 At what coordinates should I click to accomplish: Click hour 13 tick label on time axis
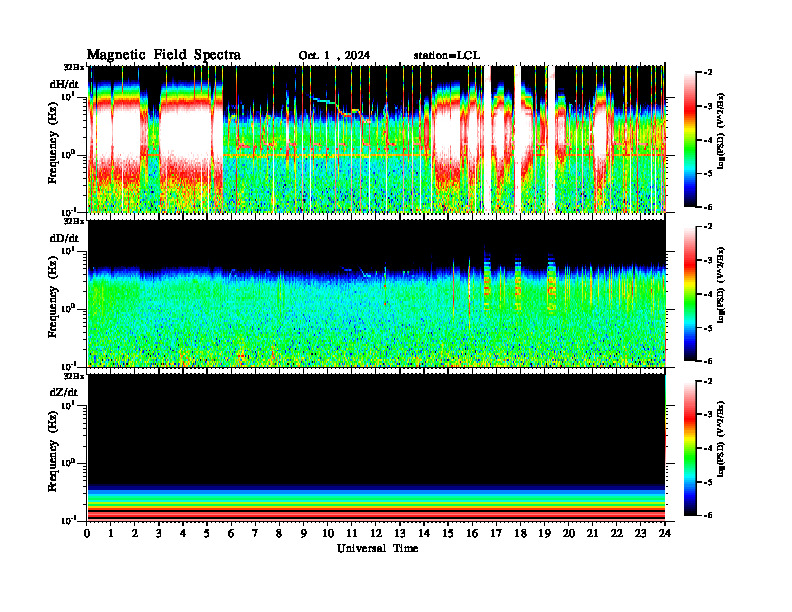pos(400,533)
